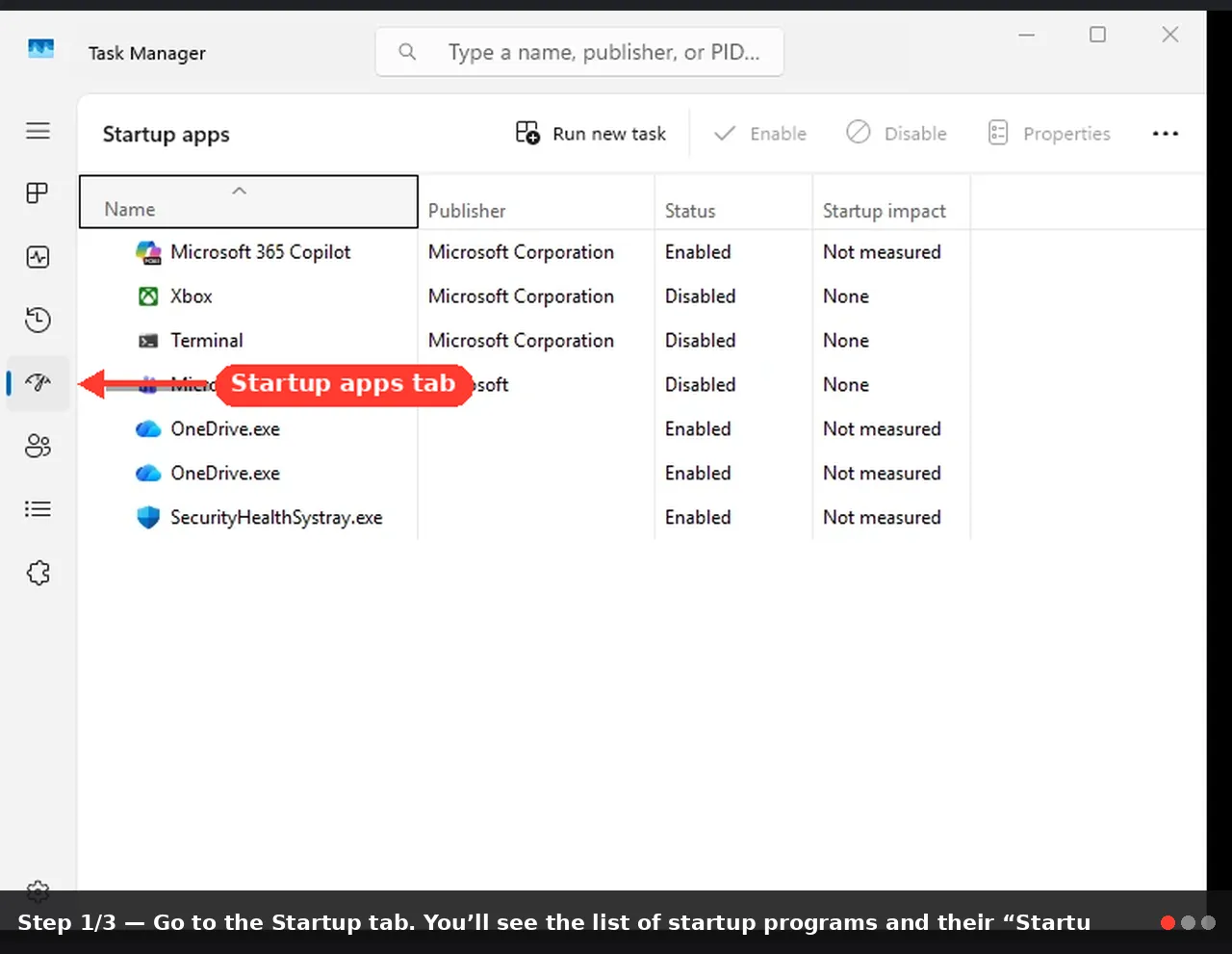Select the Terminal startup entry
This screenshot has height=954, width=1232.
[x=525, y=341]
